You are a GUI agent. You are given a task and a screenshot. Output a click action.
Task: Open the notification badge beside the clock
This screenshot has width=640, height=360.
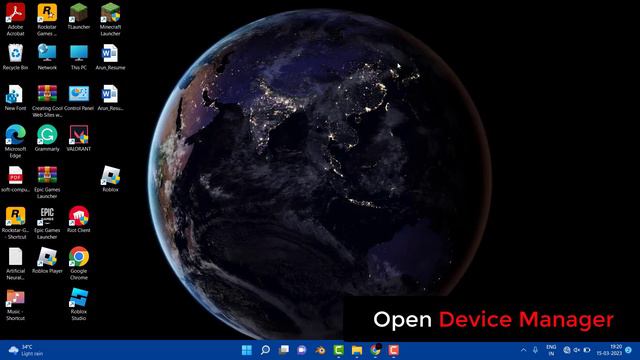coord(629,350)
